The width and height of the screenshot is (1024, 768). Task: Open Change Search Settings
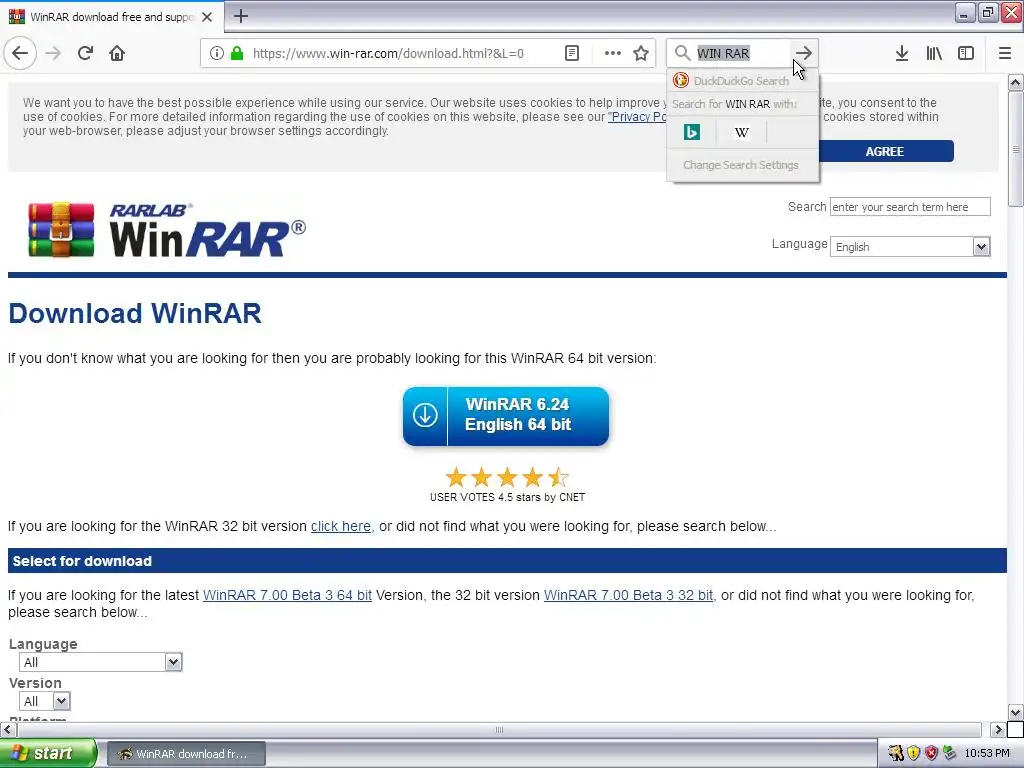(743, 165)
